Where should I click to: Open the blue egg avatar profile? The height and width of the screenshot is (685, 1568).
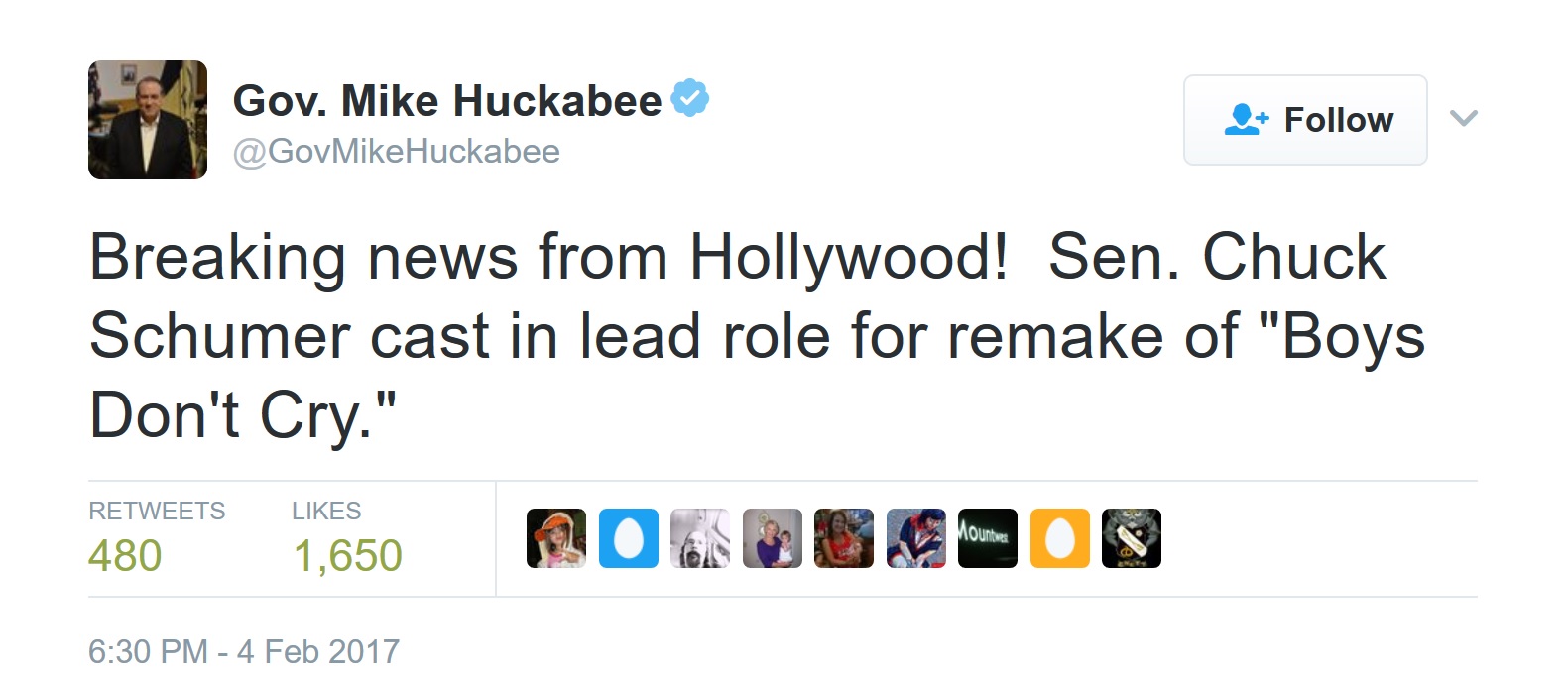point(629,538)
